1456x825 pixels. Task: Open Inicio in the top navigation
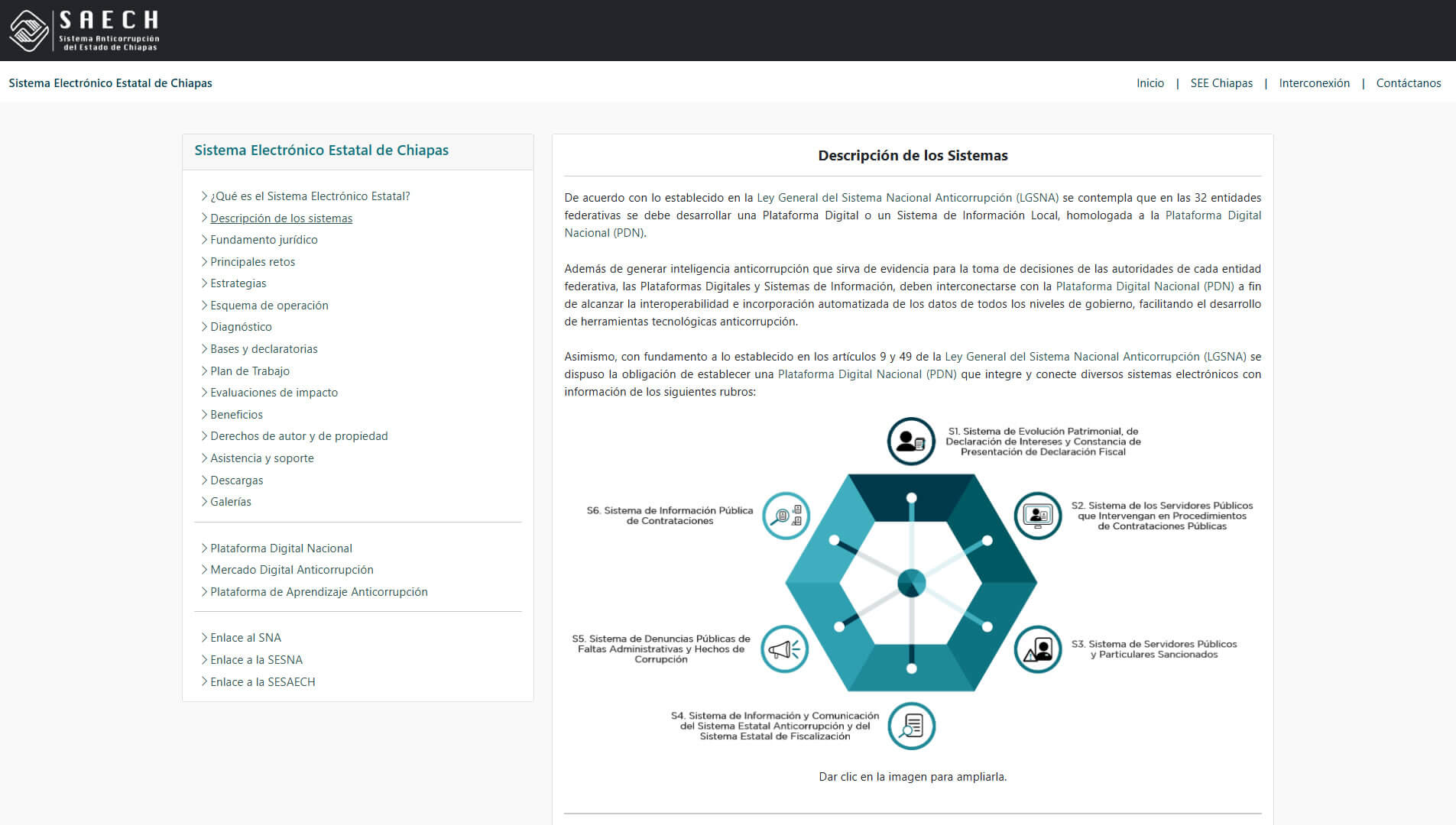pos(1150,83)
